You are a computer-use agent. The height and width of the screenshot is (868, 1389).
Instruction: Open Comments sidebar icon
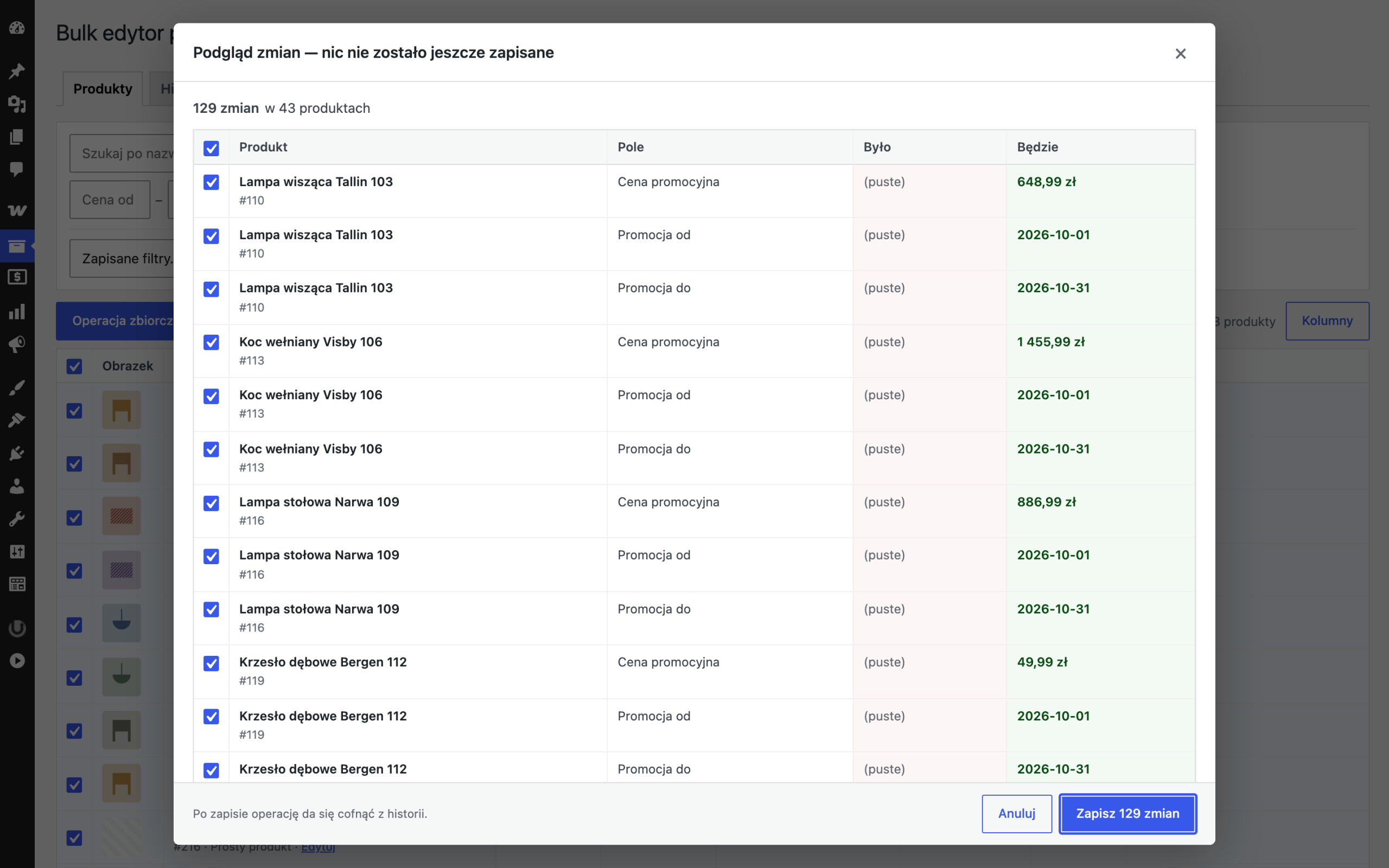[17, 169]
